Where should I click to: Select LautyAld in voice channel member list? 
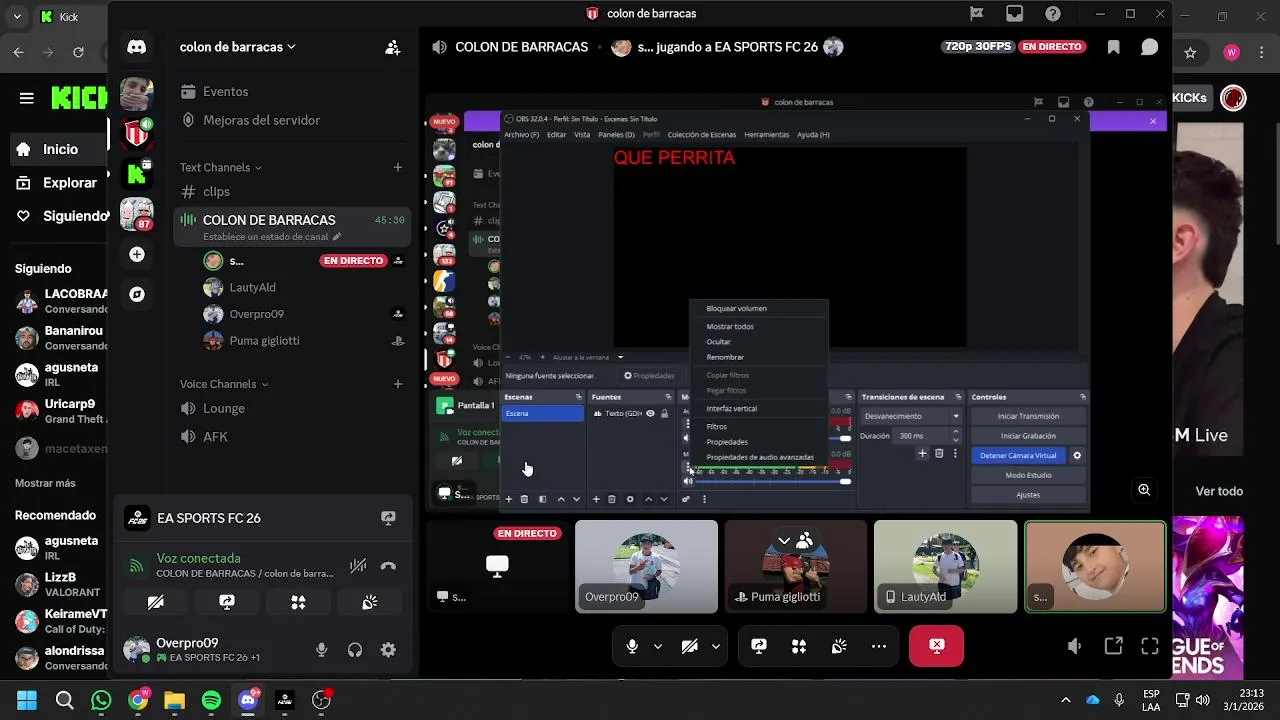tap(303, 287)
